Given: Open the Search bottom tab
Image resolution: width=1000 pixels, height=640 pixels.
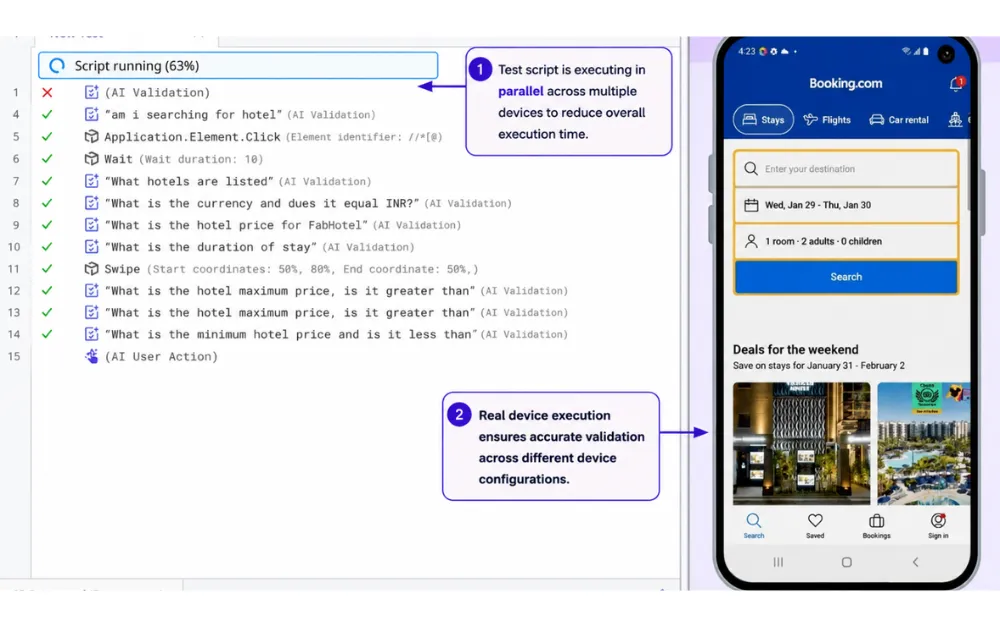Looking at the screenshot, I should coord(753,526).
